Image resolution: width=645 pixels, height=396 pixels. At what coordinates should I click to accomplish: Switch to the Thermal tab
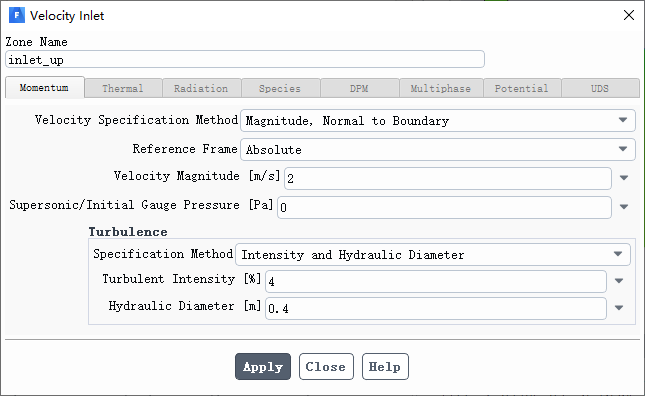[x=123, y=88]
